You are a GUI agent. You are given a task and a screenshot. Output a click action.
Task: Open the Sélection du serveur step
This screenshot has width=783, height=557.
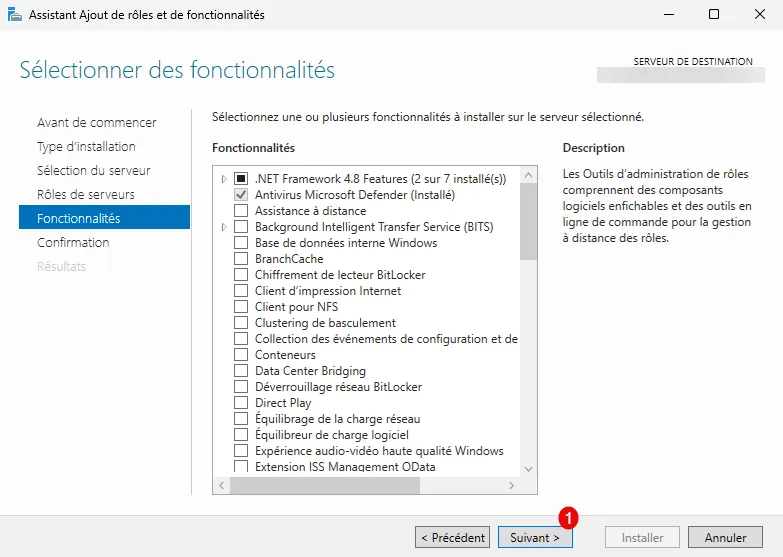click(93, 171)
